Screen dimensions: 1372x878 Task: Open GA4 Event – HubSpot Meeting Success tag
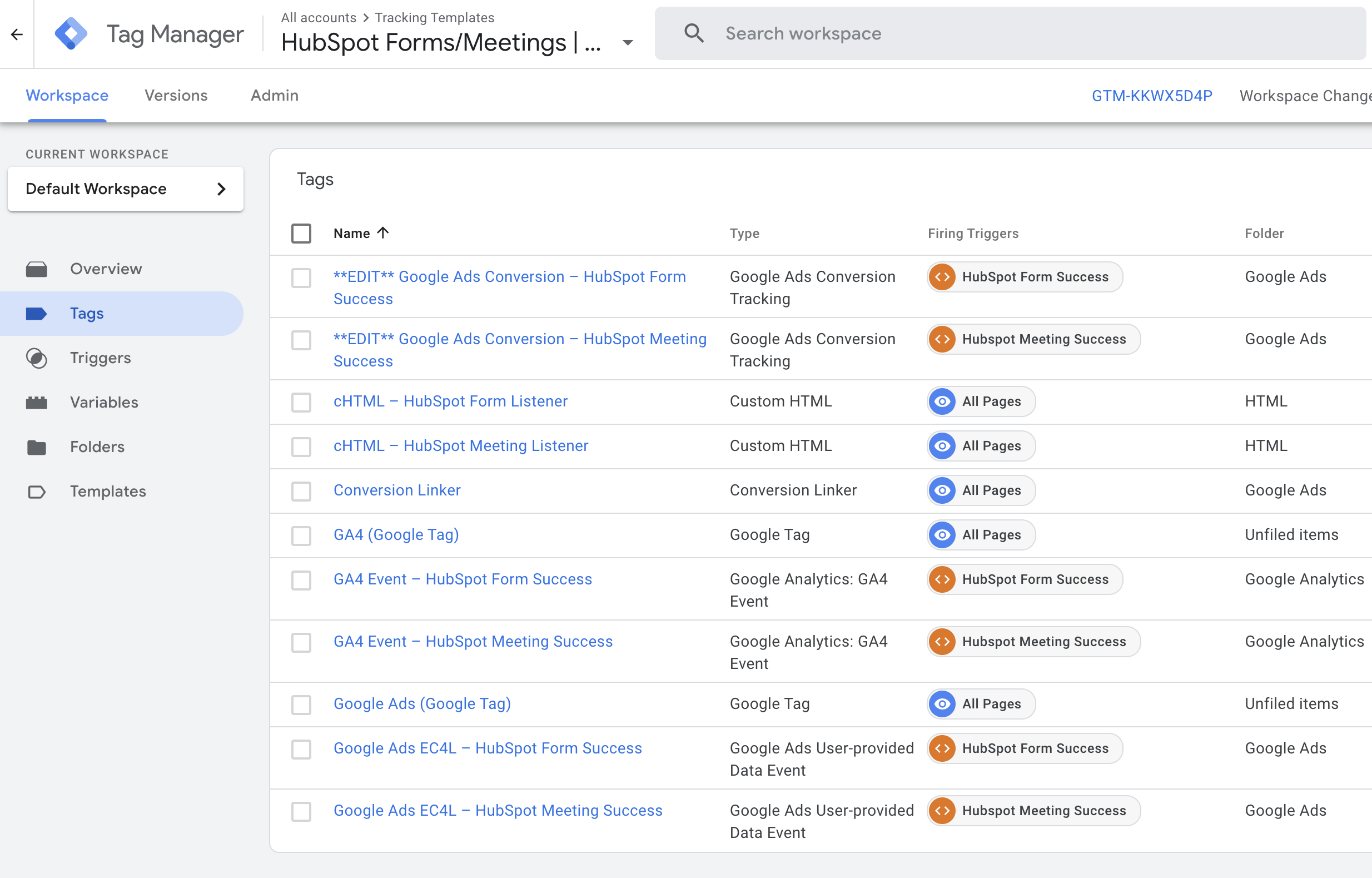473,641
